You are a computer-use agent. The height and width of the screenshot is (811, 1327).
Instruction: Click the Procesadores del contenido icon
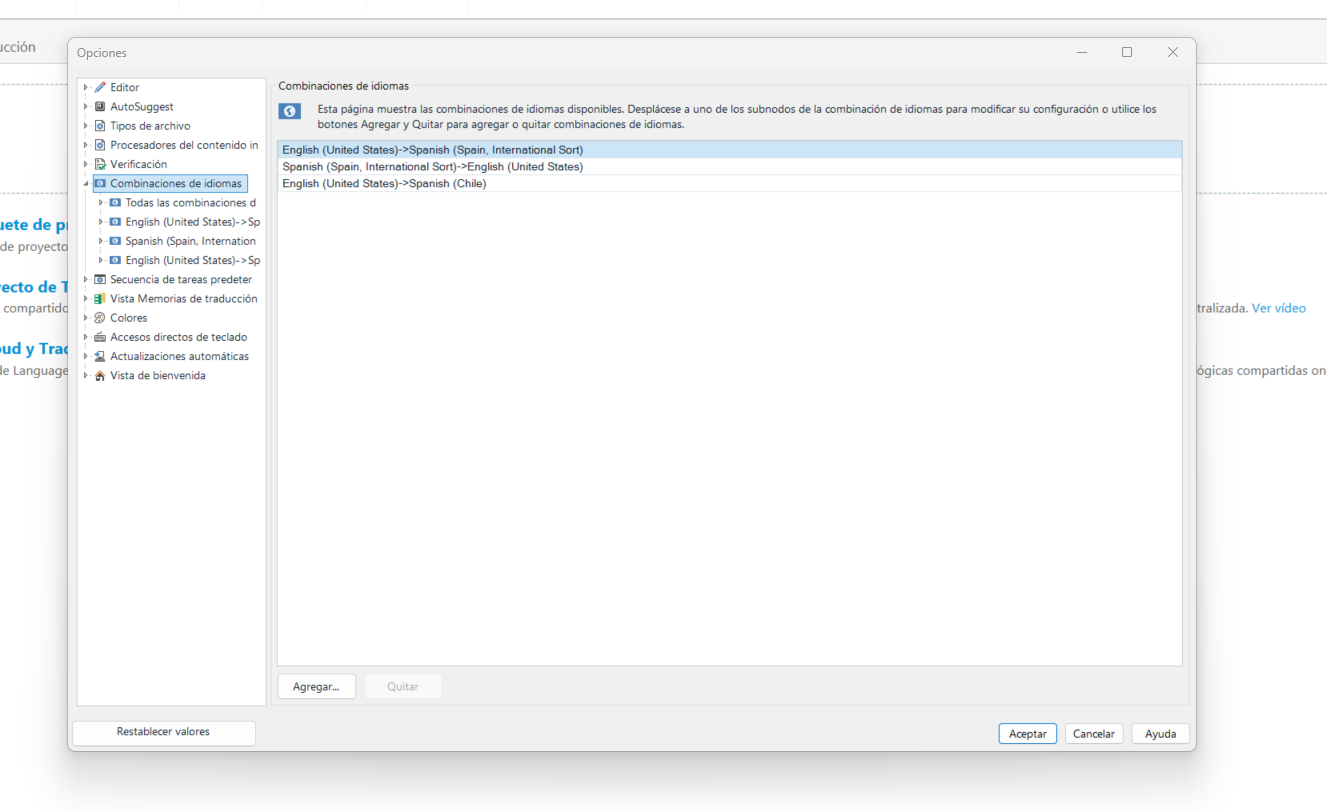[100, 145]
